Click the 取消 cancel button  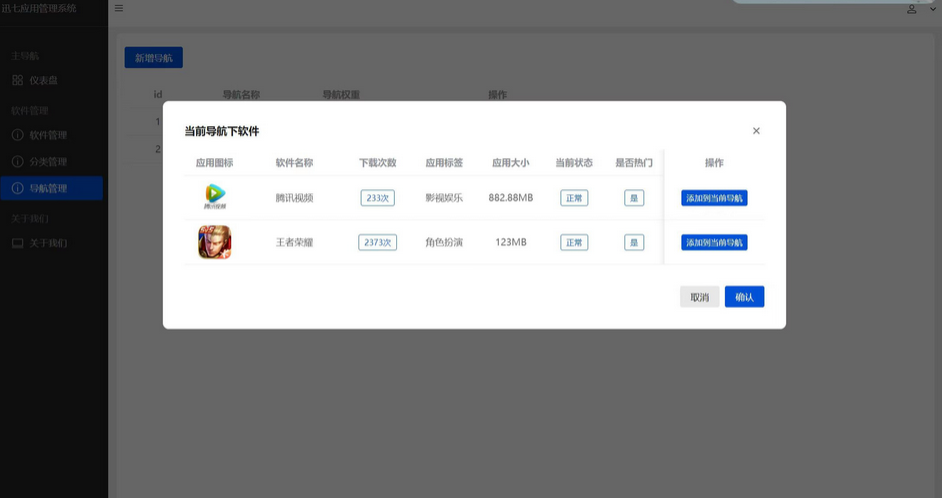[699, 297]
